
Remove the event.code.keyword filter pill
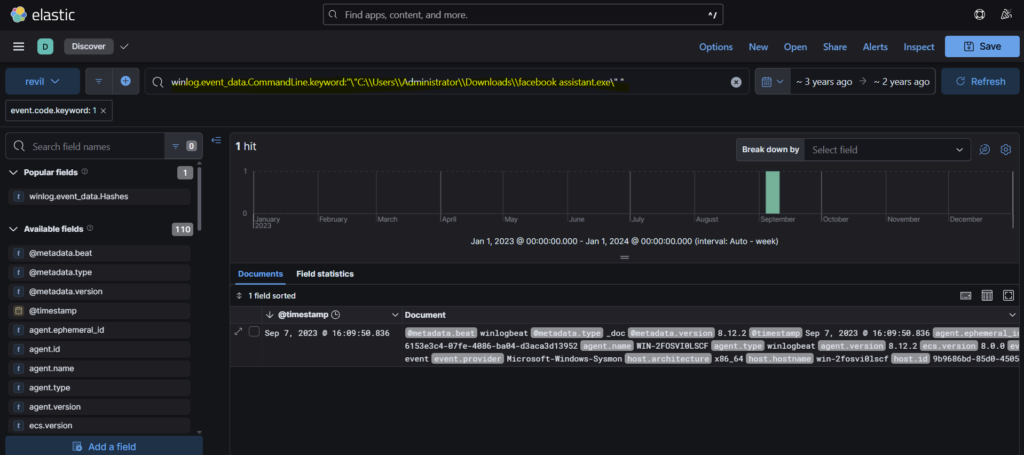click(x=105, y=111)
